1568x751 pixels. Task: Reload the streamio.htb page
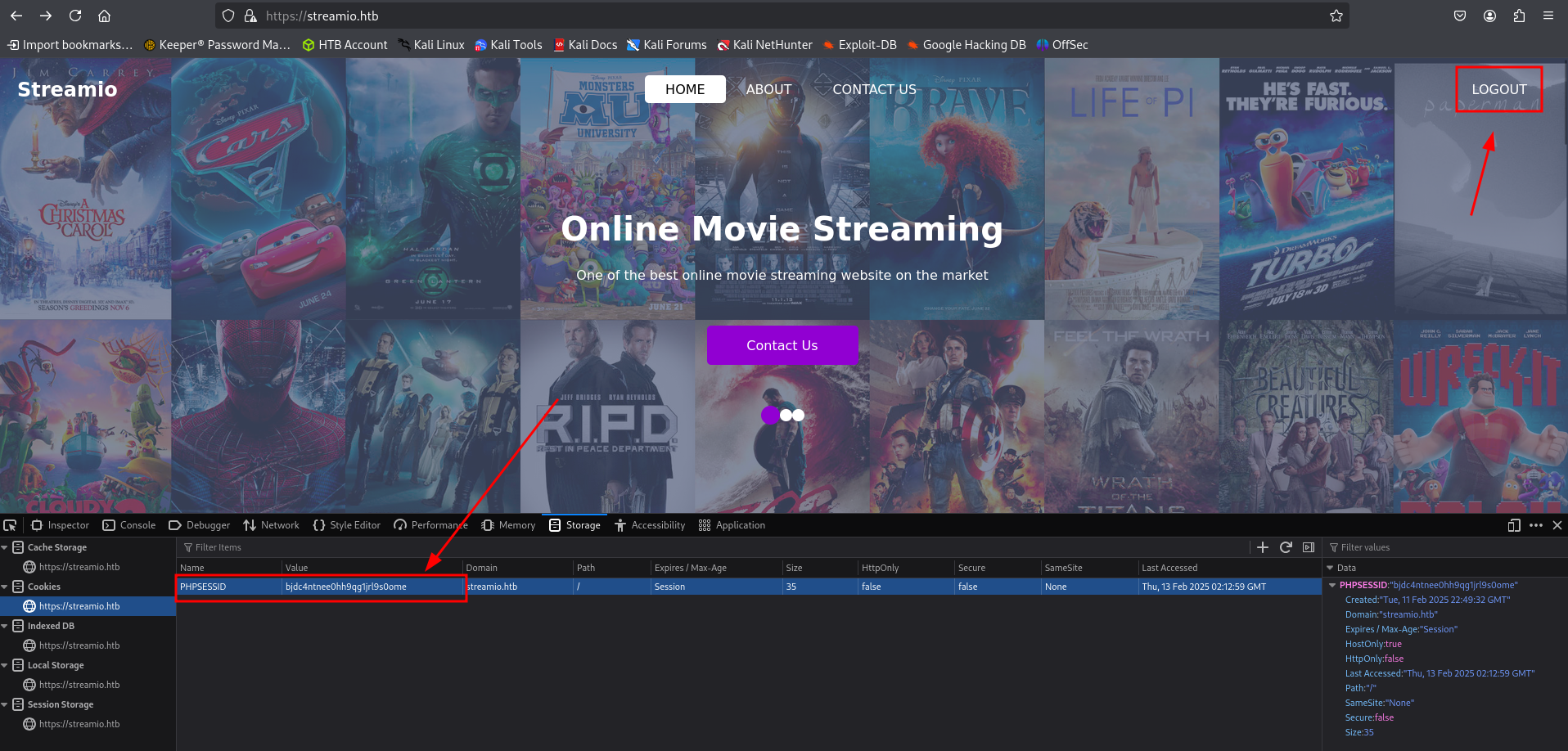click(75, 16)
